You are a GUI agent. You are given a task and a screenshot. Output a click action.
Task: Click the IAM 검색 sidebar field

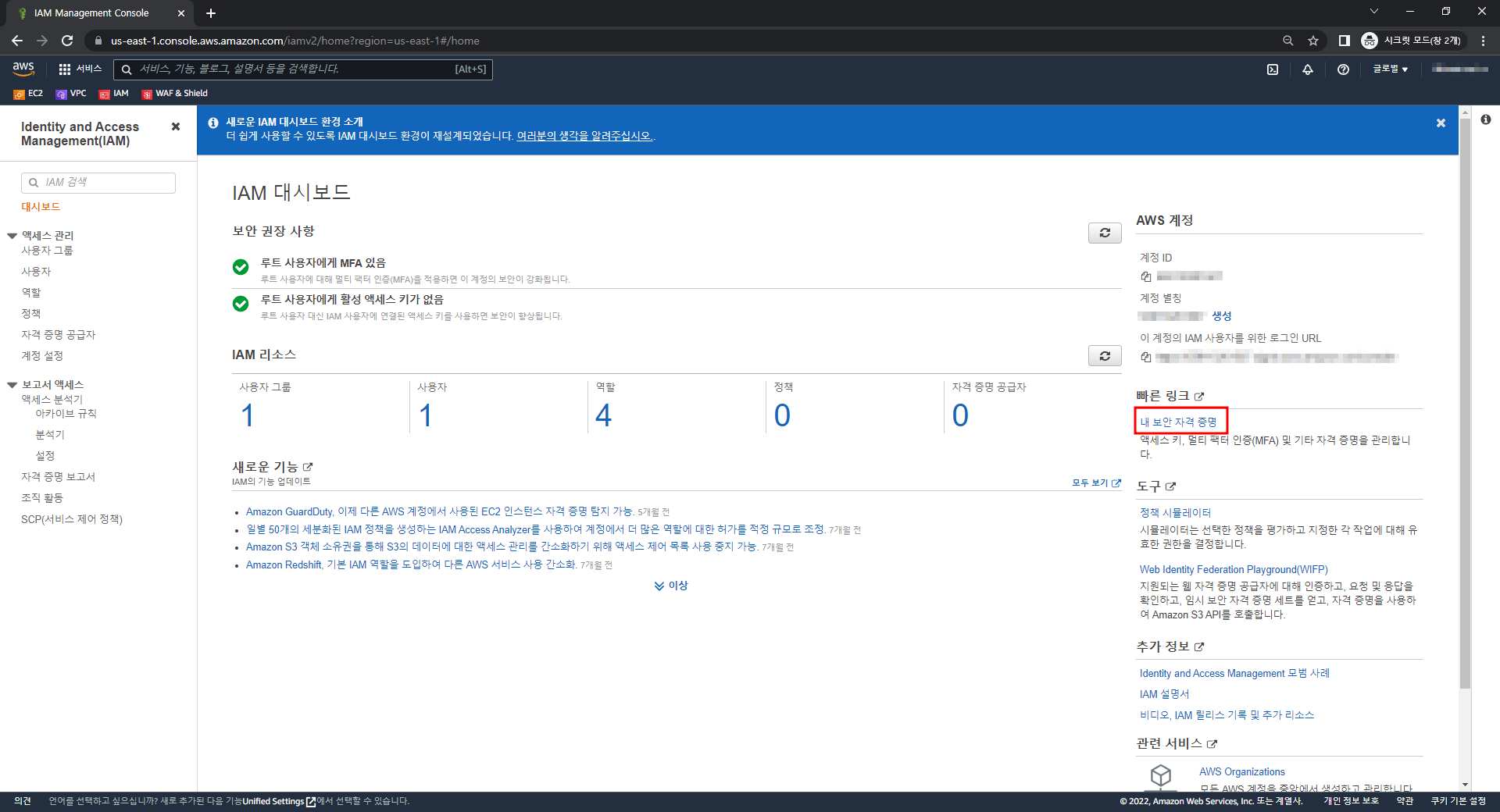pos(98,183)
